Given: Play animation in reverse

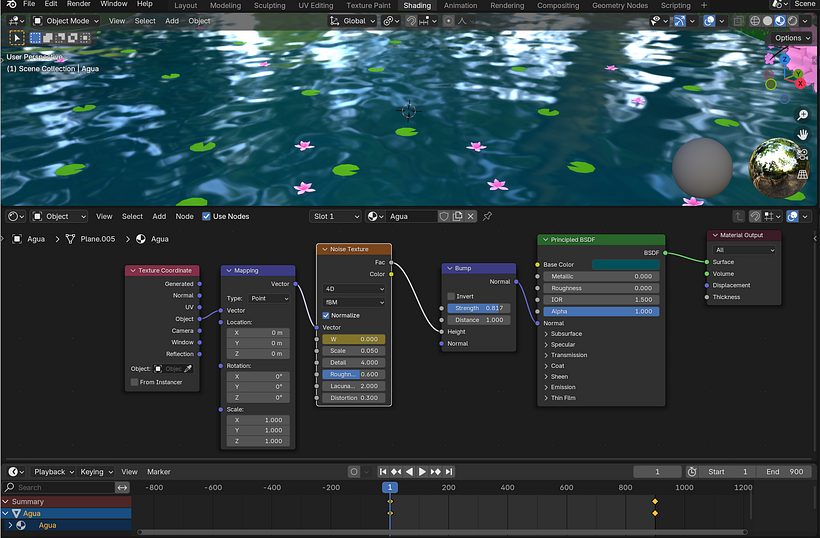Looking at the screenshot, I should pos(409,472).
